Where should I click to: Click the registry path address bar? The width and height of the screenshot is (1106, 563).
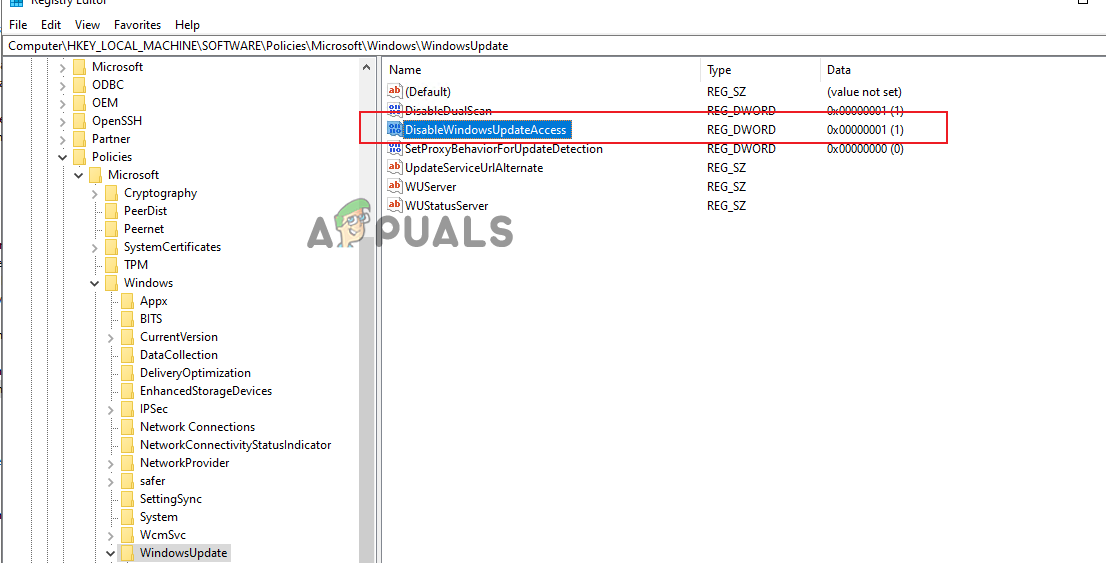(553, 46)
